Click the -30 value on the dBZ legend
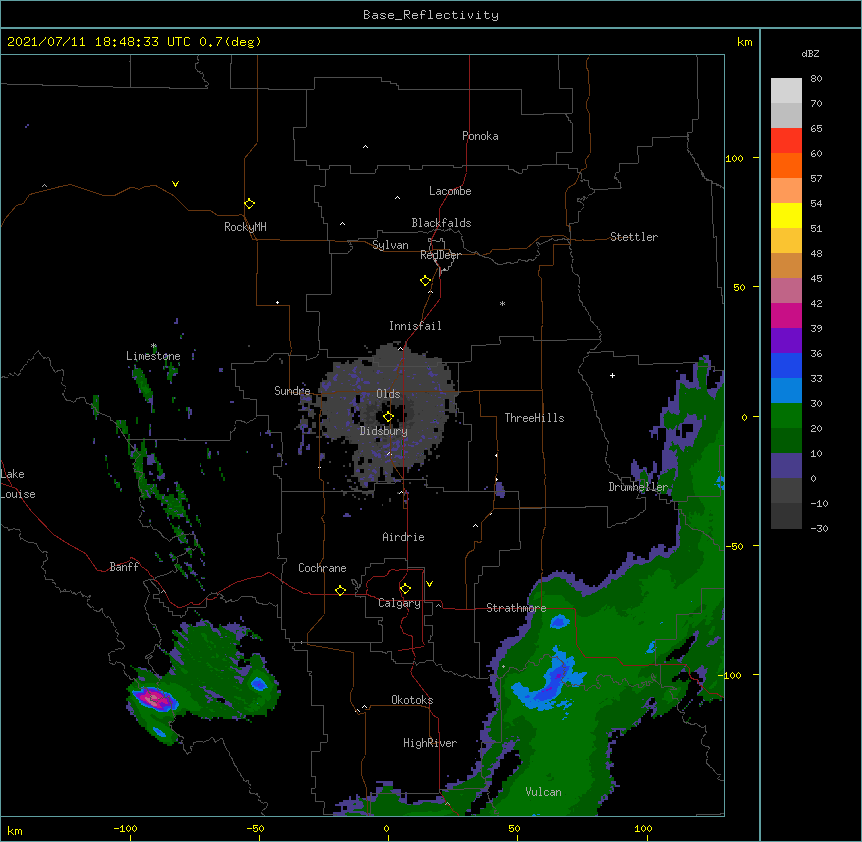 pyautogui.click(x=819, y=529)
